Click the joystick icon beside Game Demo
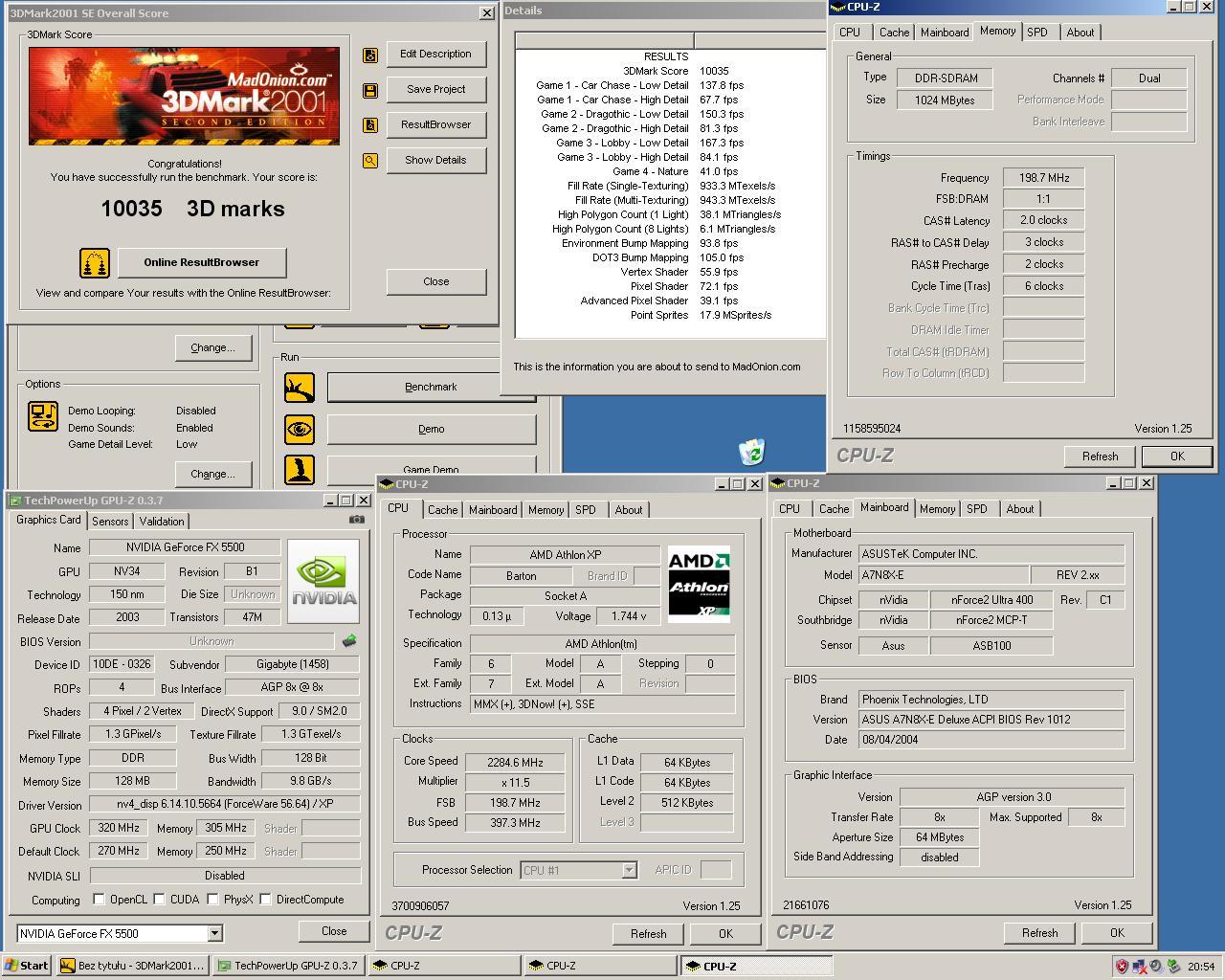1225x980 pixels. 299,468
